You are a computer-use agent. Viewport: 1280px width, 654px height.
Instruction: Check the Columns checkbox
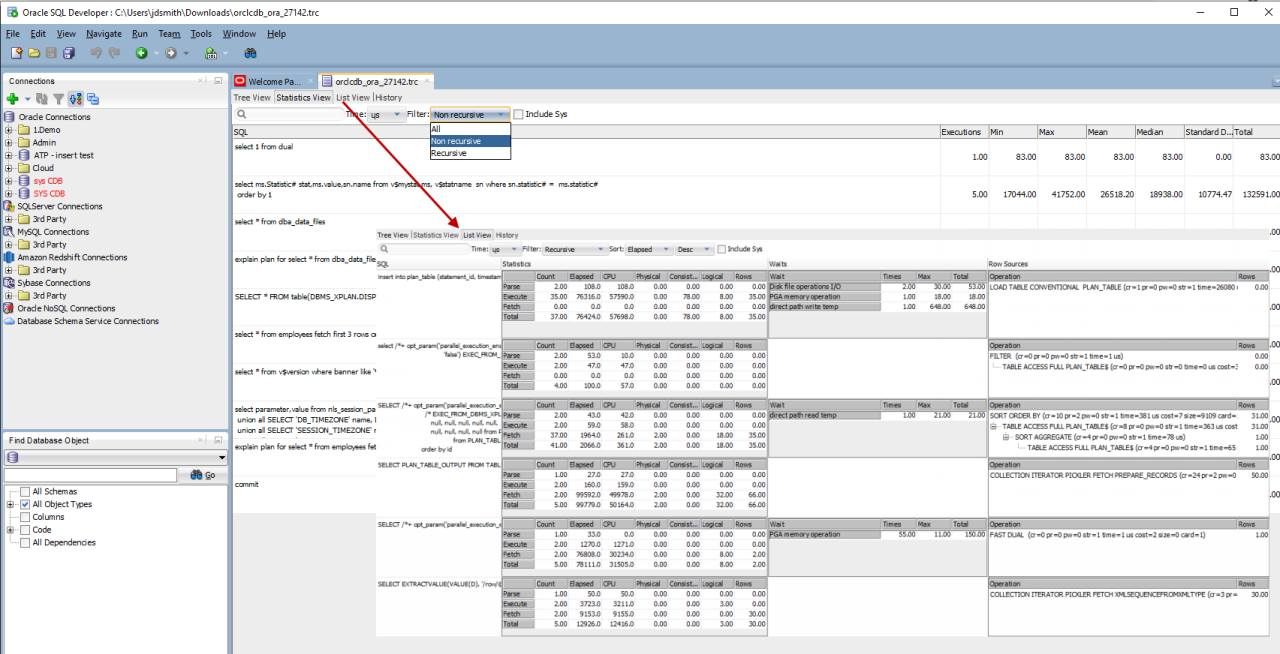[x=25, y=518]
